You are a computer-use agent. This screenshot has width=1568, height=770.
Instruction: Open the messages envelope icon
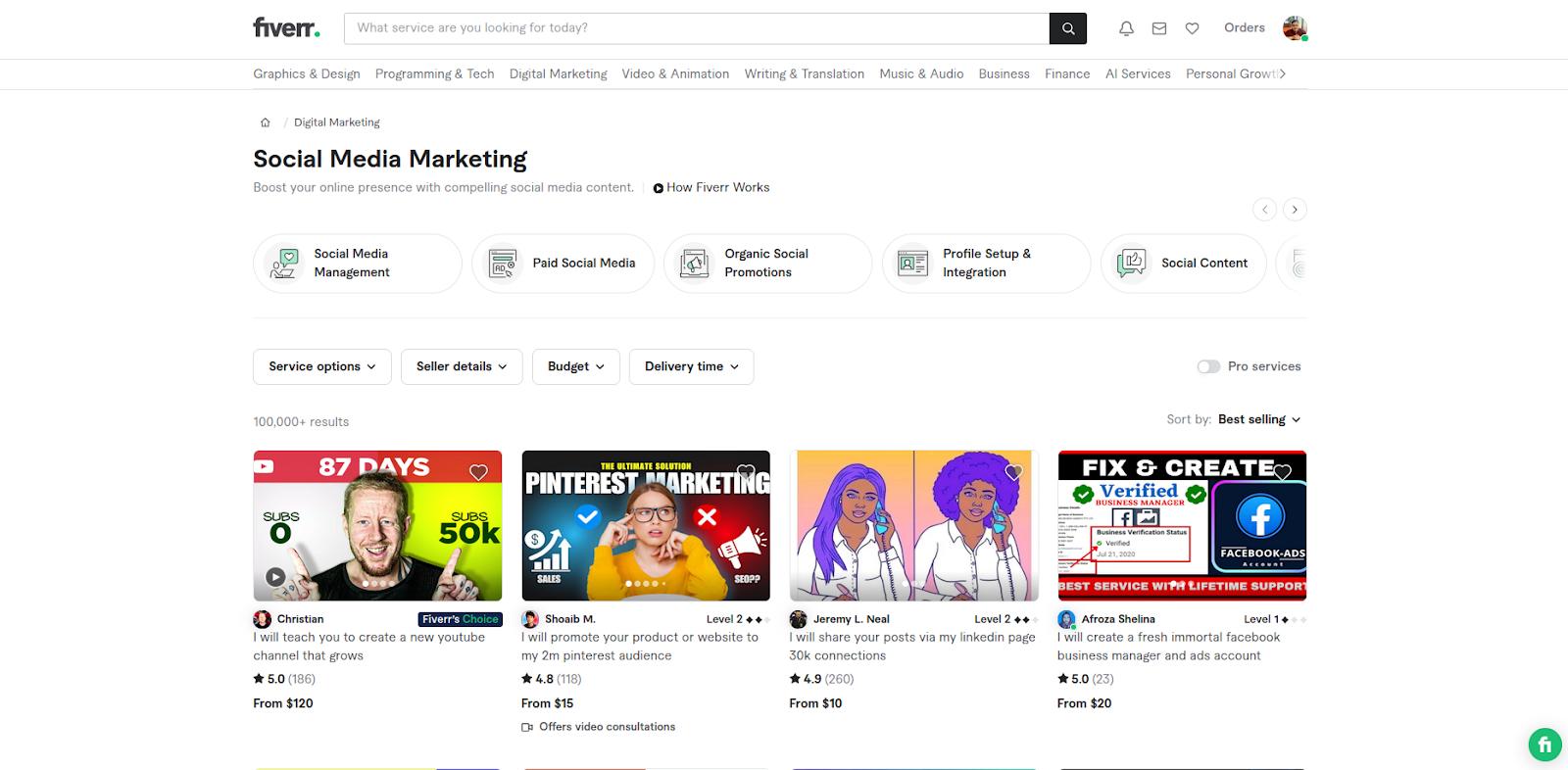point(1159,28)
